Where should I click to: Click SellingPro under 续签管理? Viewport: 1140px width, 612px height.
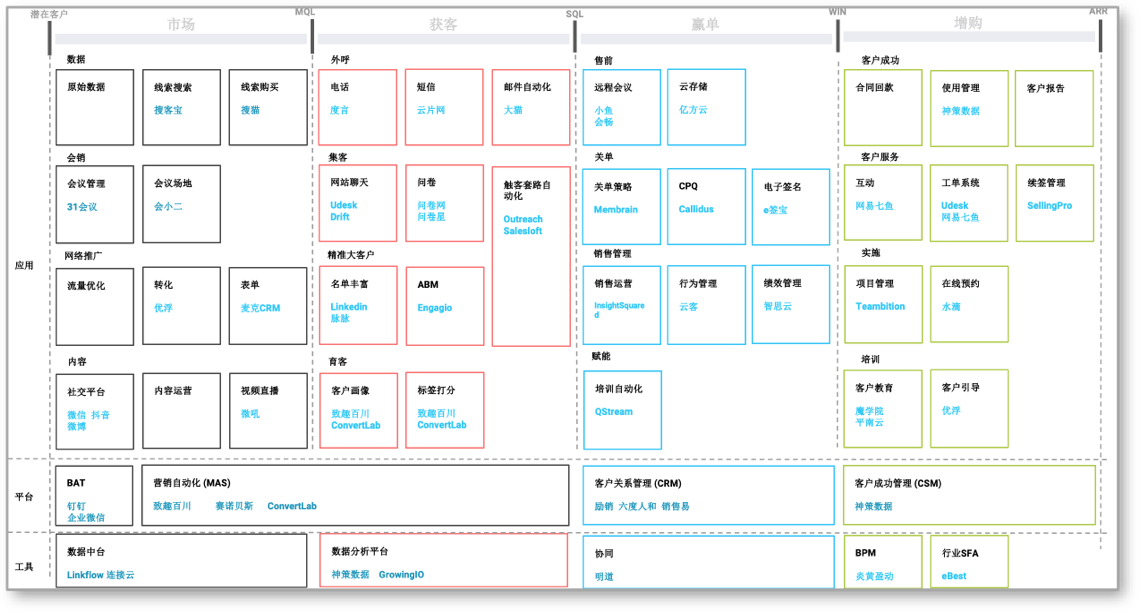pos(1050,206)
